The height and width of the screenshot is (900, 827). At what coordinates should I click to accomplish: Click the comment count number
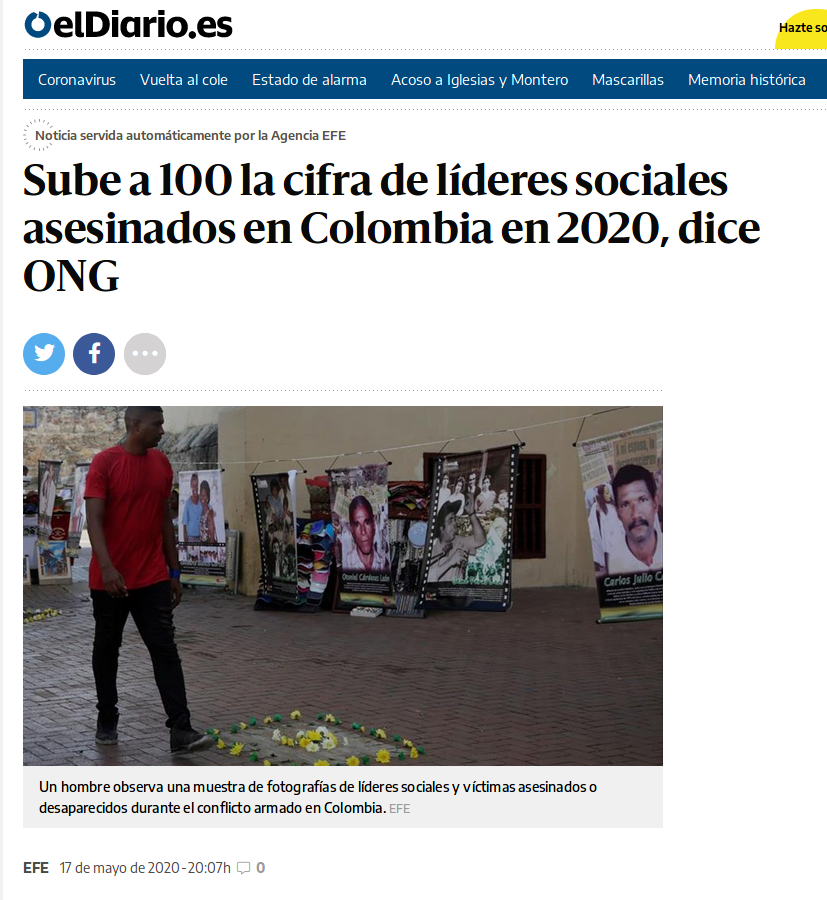pos(261,868)
